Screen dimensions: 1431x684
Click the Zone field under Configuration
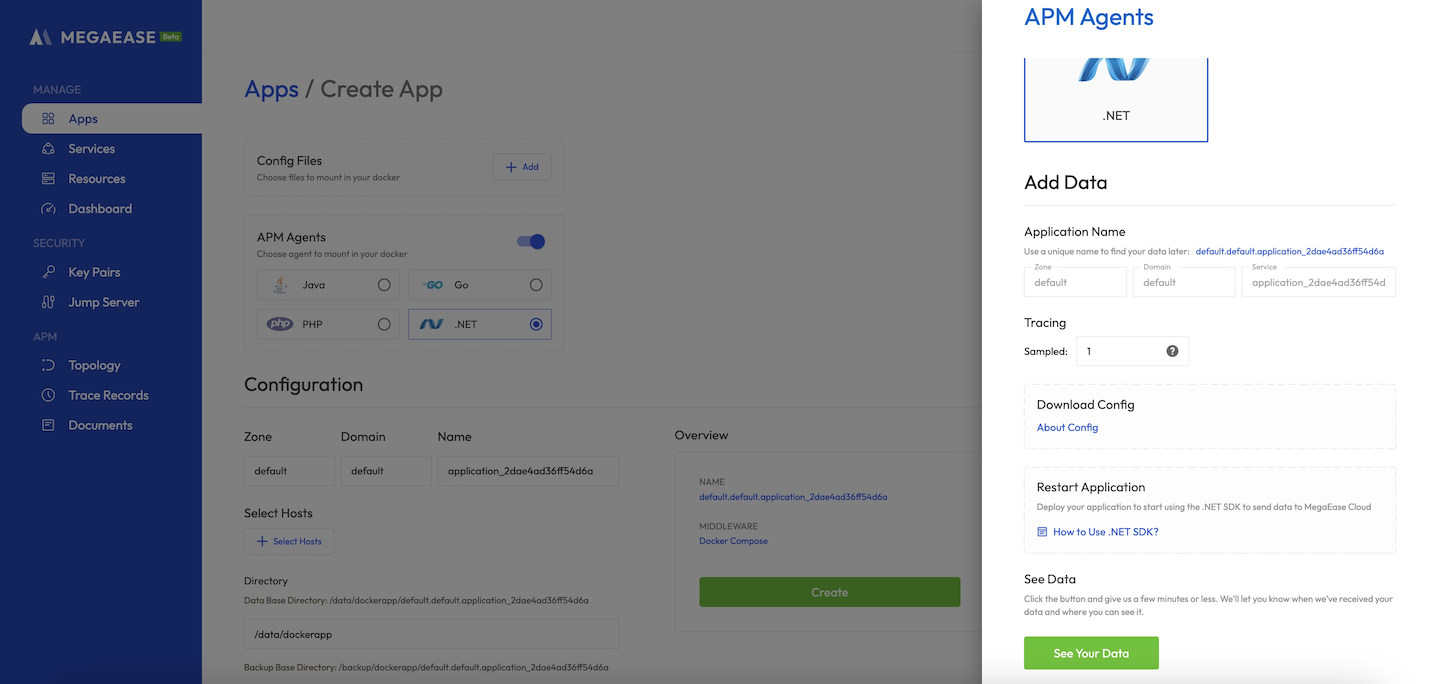(290, 471)
